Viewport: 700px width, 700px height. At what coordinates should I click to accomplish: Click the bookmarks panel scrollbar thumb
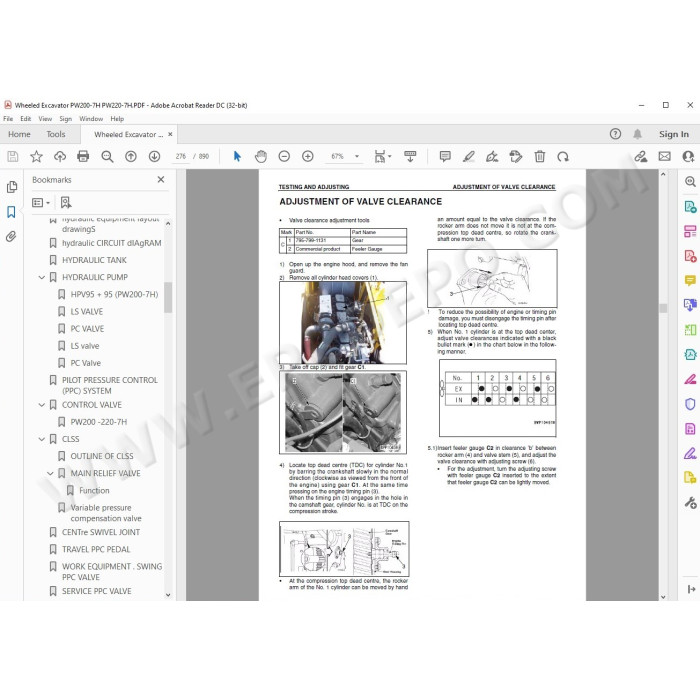168,297
